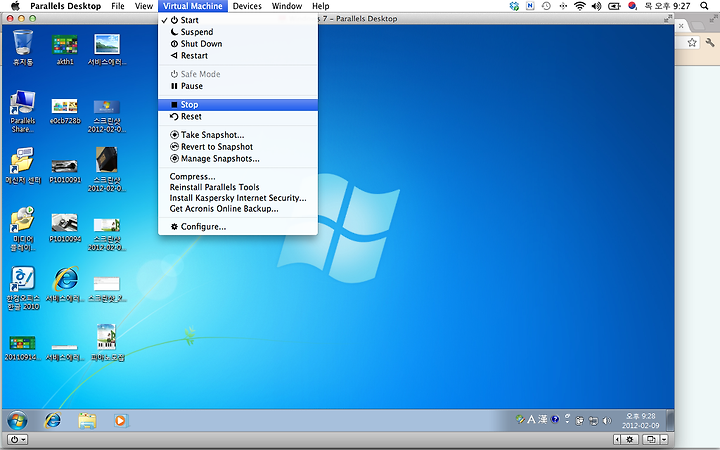Click the Time Machine menu bar icon
Screen dimensions: 720x450
(546, 6)
